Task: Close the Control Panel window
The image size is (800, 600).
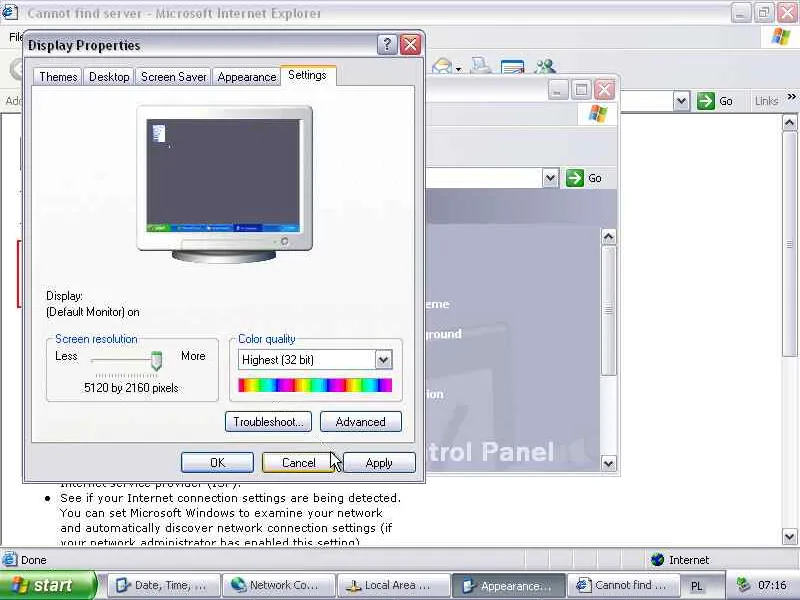Action: click(605, 90)
